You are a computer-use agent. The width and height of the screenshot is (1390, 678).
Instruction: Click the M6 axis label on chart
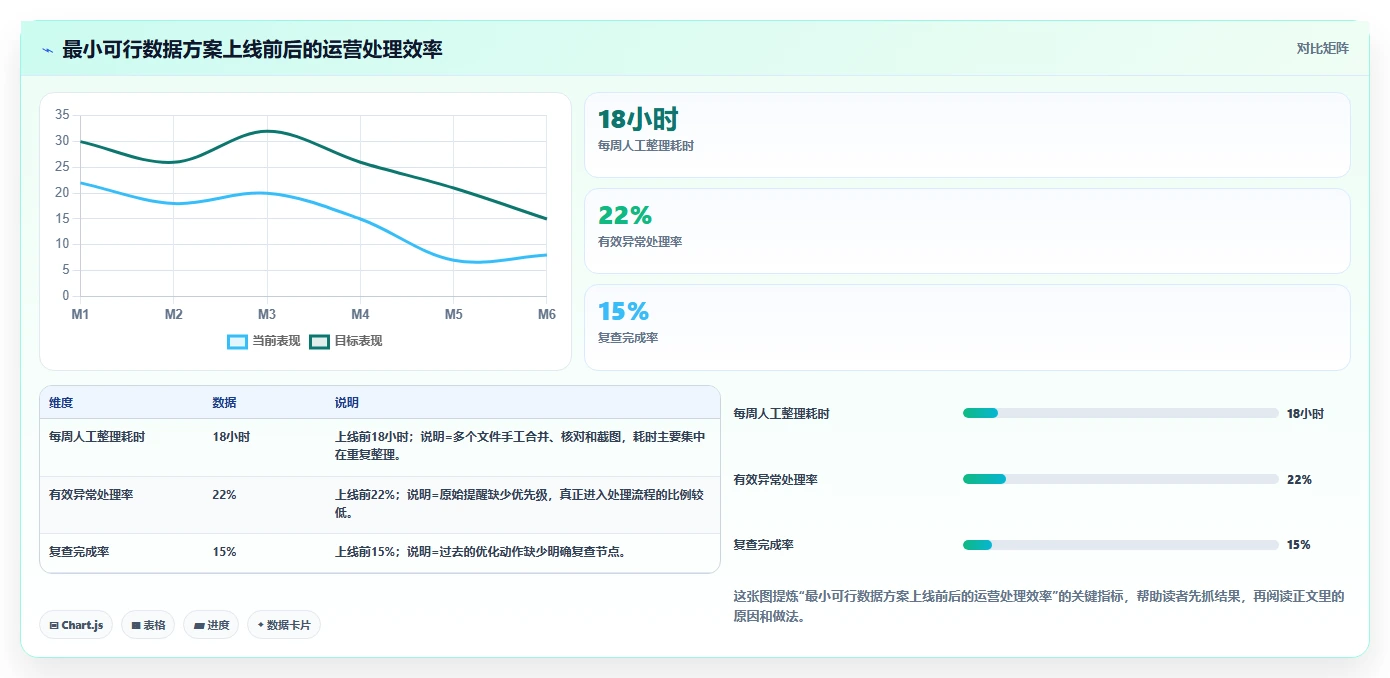(546, 315)
